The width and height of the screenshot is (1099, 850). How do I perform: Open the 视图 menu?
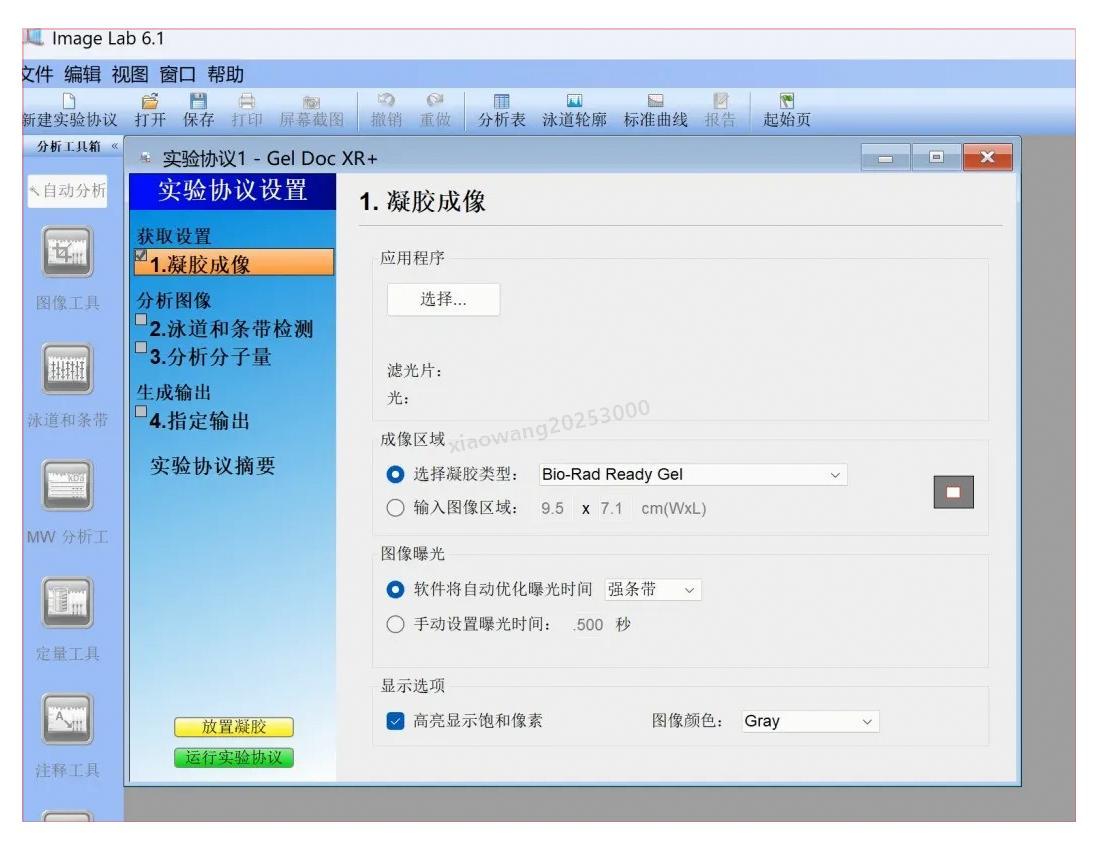[130, 74]
